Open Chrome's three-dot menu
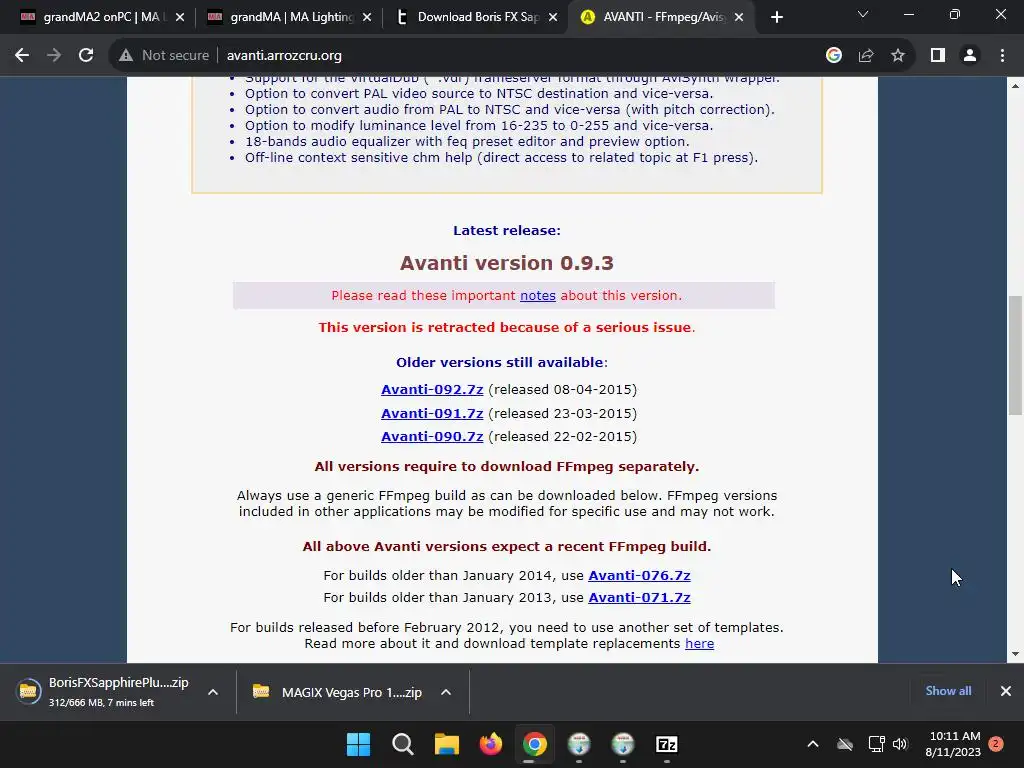Image resolution: width=1024 pixels, height=768 pixels. pyautogui.click(x=1002, y=56)
